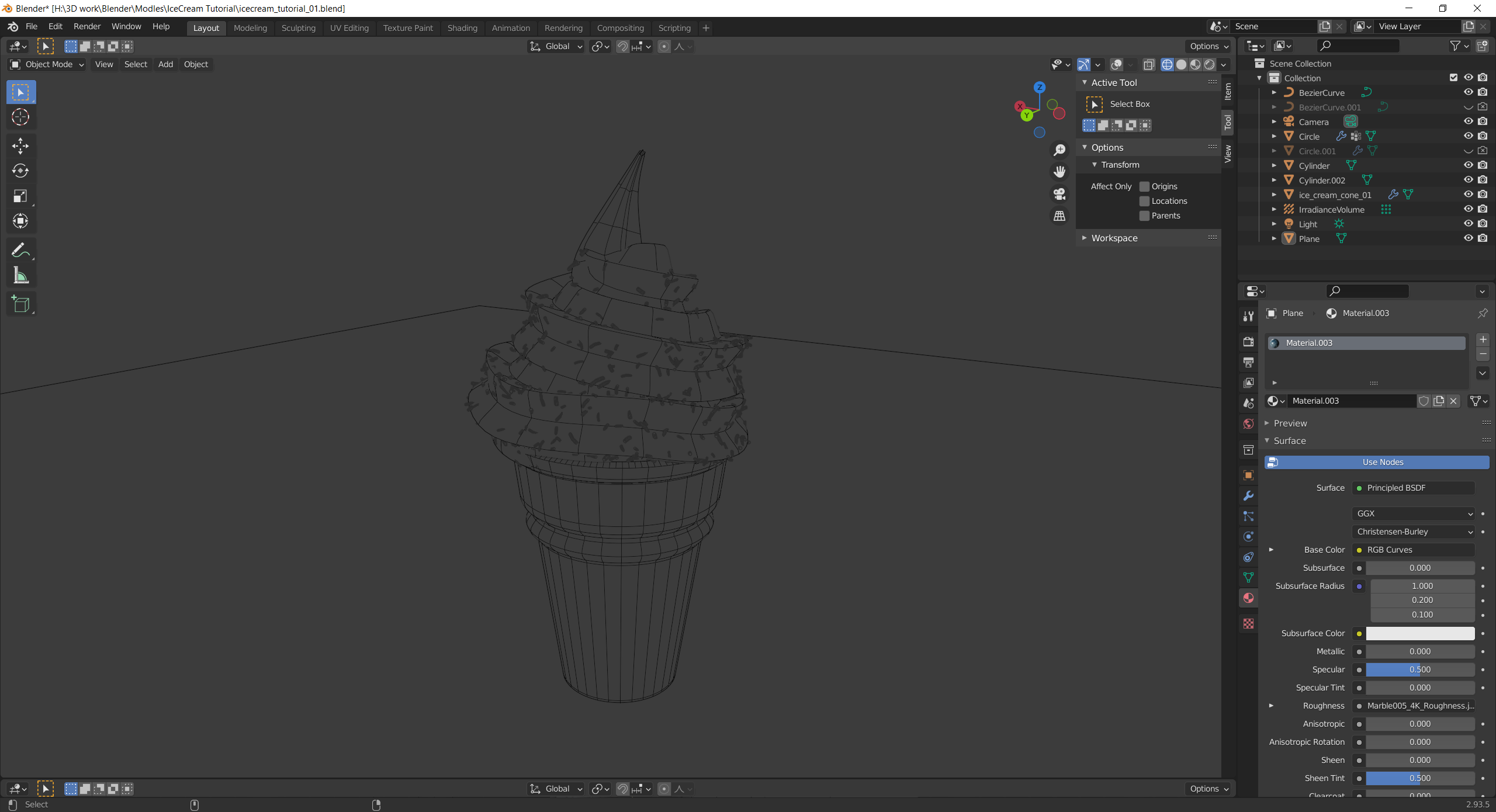The height and width of the screenshot is (812, 1496).
Task: Switch to solid viewport shading
Action: coord(1181,65)
